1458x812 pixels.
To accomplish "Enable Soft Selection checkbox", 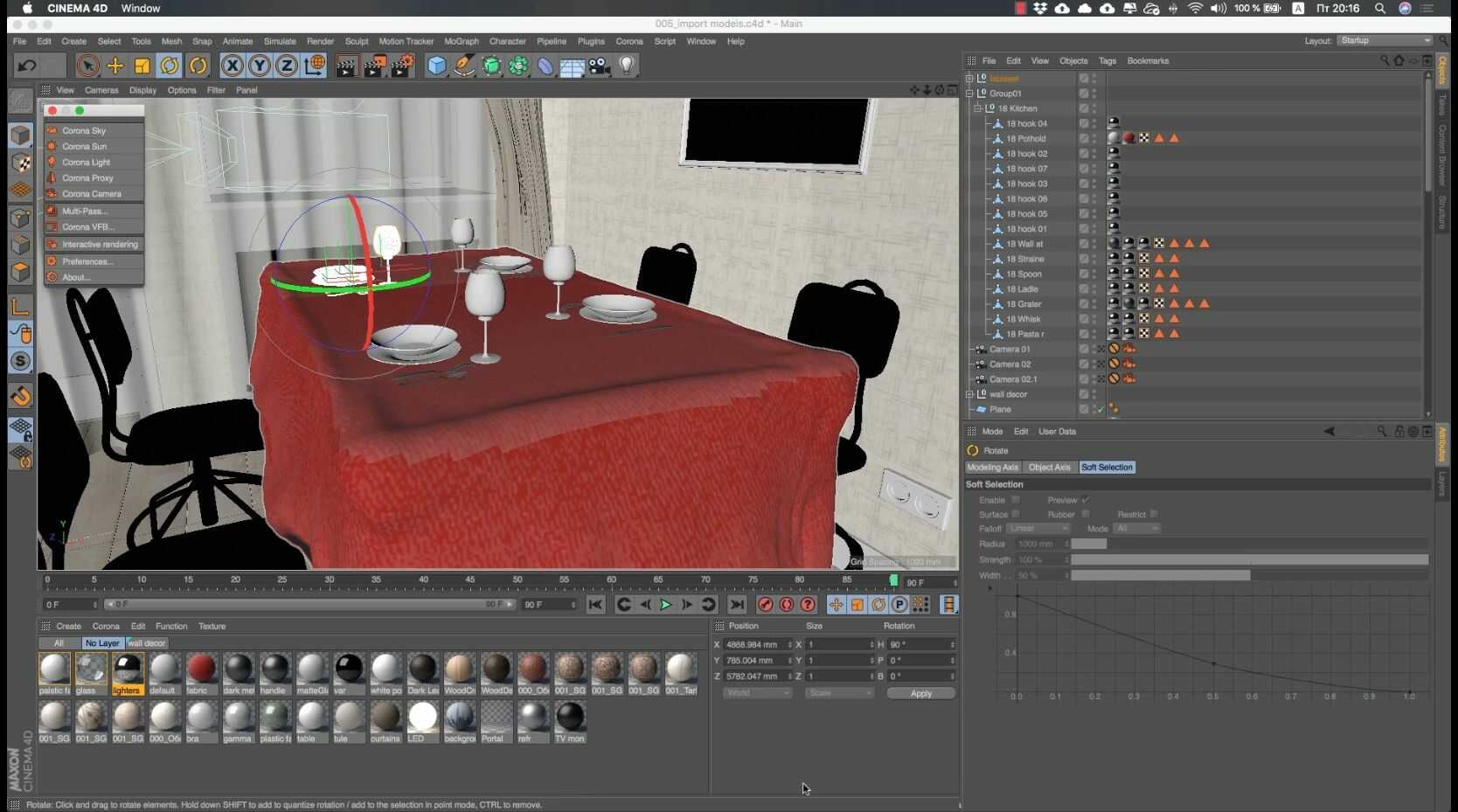I will click(x=1016, y=500).
